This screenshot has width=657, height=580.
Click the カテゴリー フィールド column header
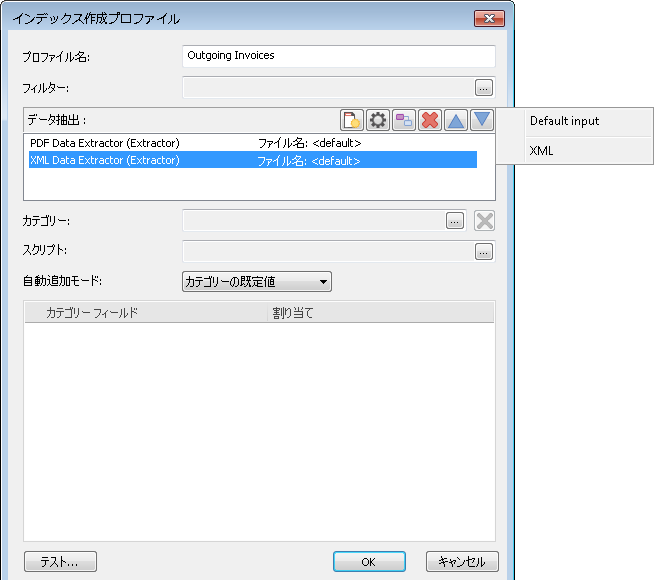[x=146, y=313]
